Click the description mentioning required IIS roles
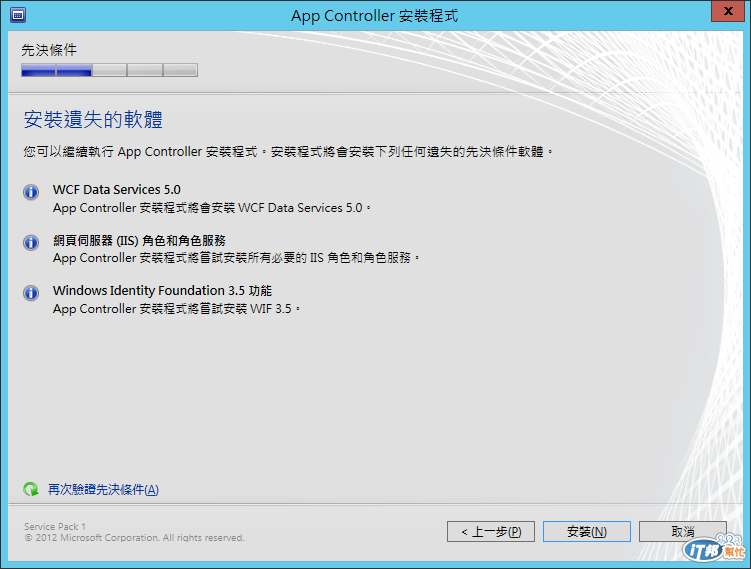 point(236,258)
